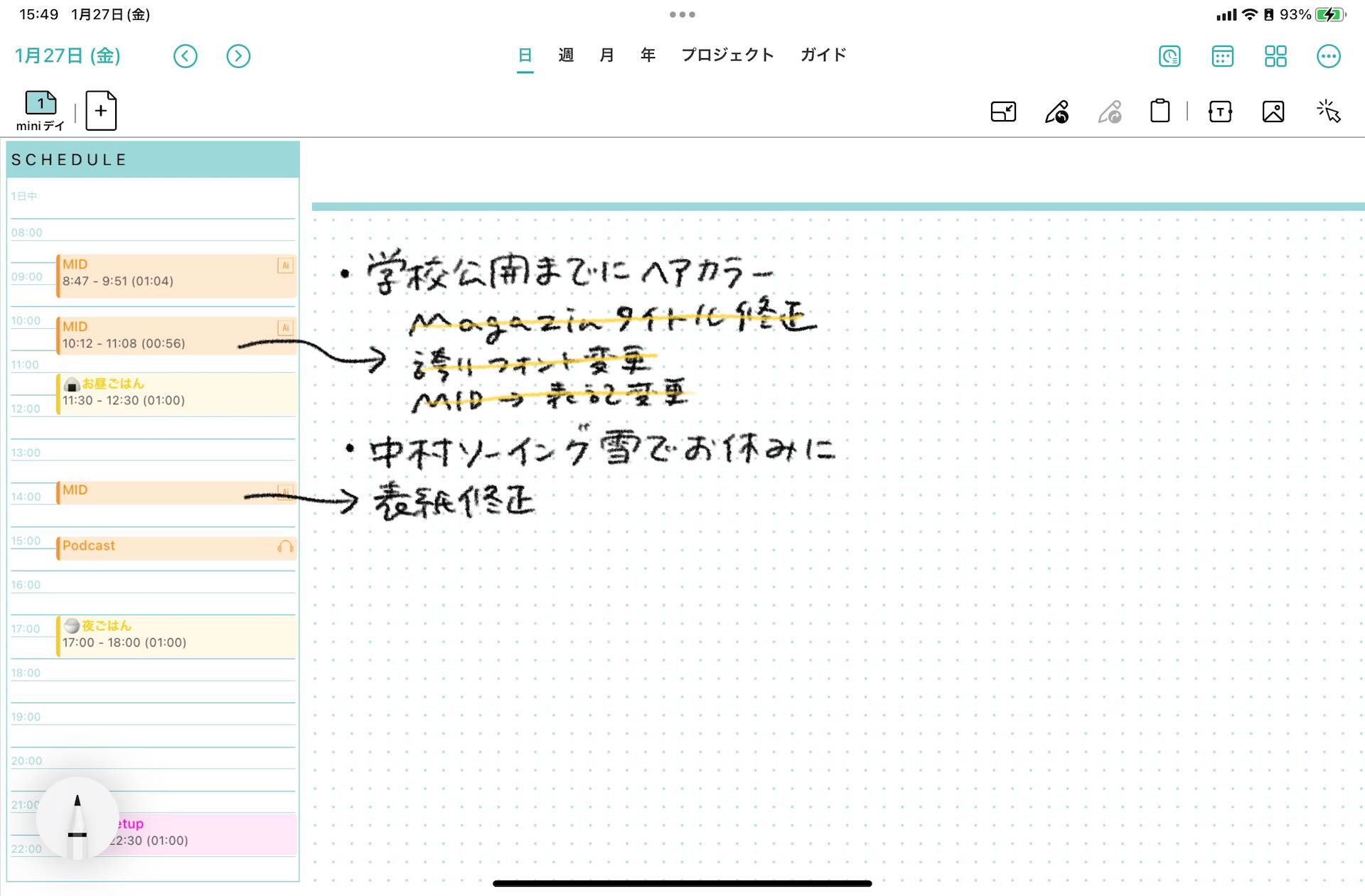Viewport: 1365px width, 896px height.
Task: Add a new page with the plus button
Action: (100, 111)
